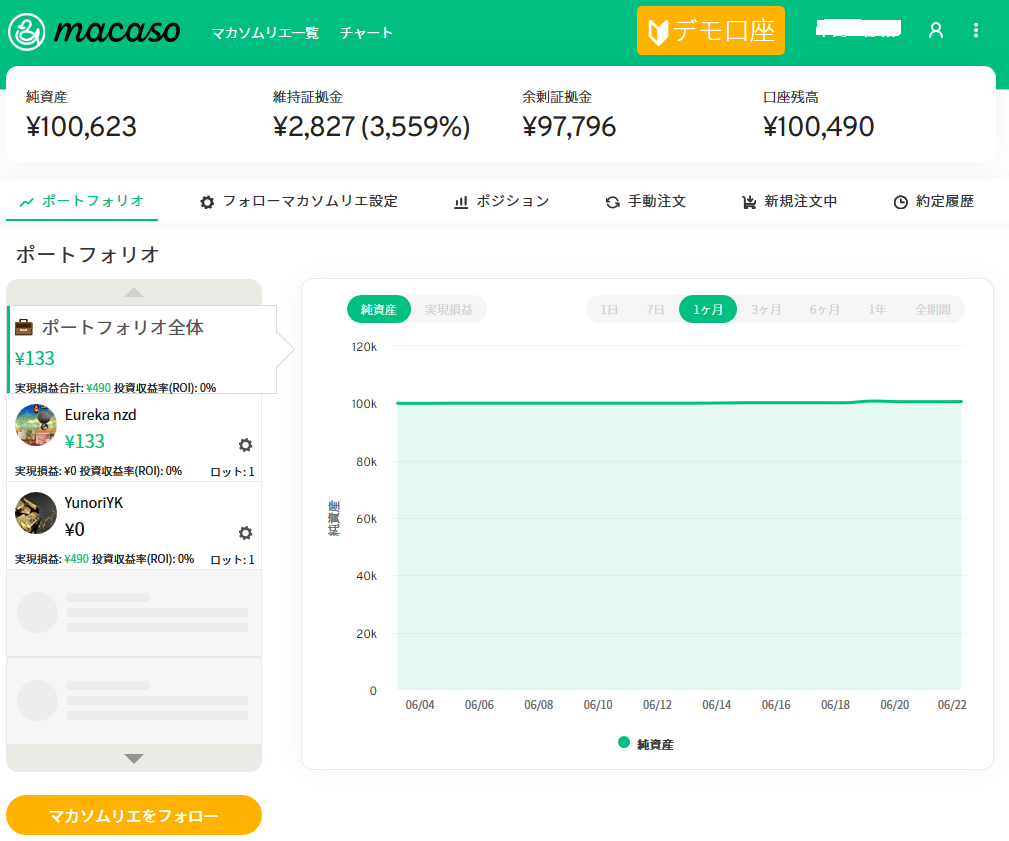Open settings gear for YunoriYK

[245, 533]
